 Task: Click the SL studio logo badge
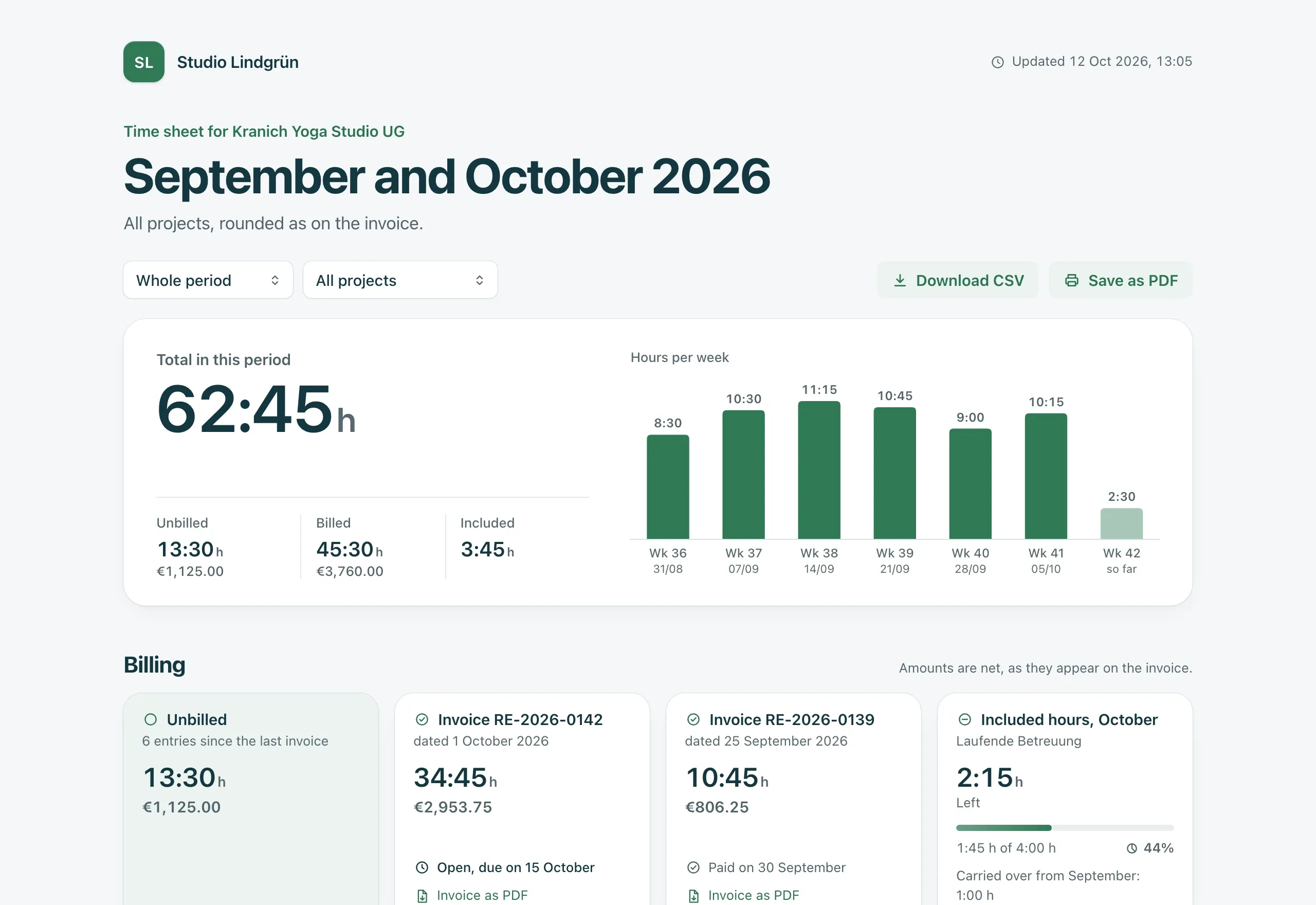pyautogui.click(x=144, y=62)
